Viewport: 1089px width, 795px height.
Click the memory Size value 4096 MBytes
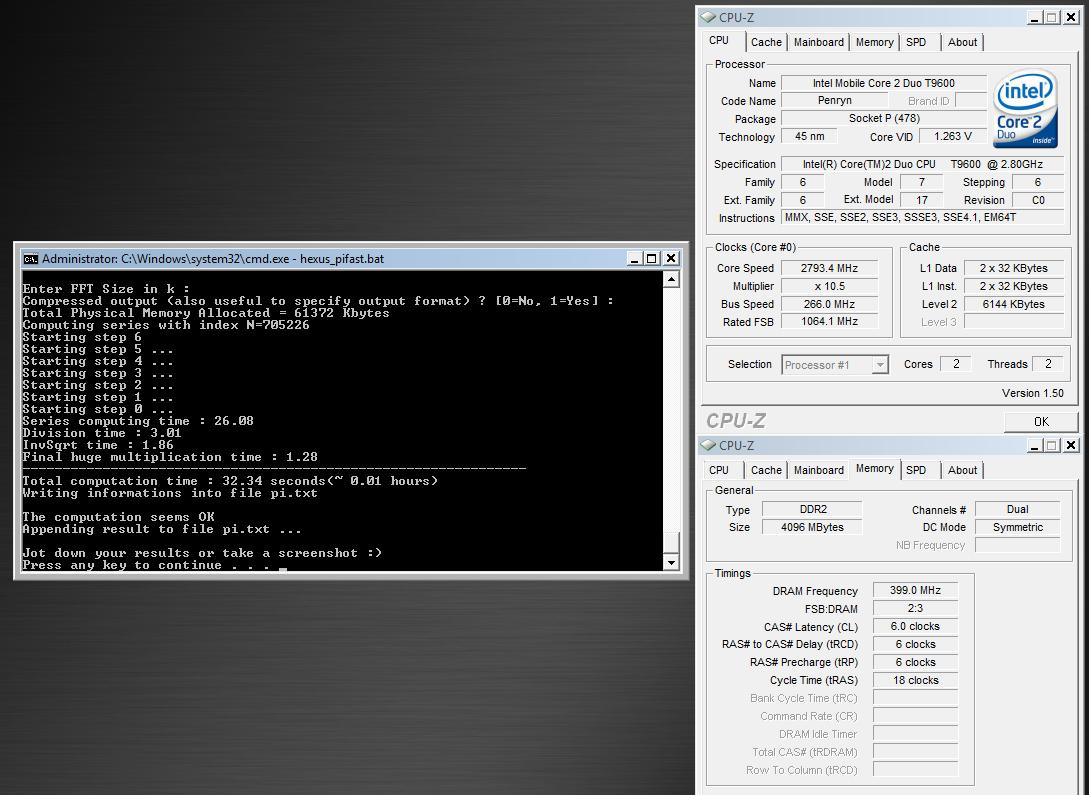tap(812, 527)
